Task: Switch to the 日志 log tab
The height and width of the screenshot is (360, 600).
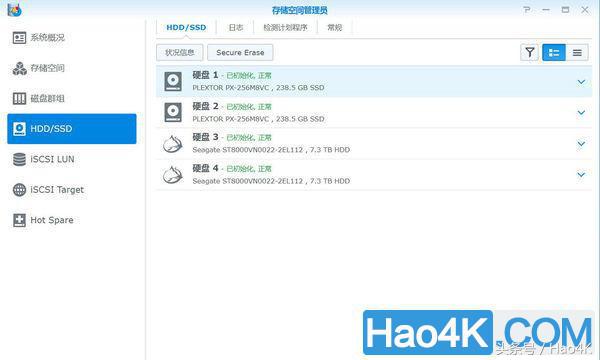Action: click(x=236, y=28)
